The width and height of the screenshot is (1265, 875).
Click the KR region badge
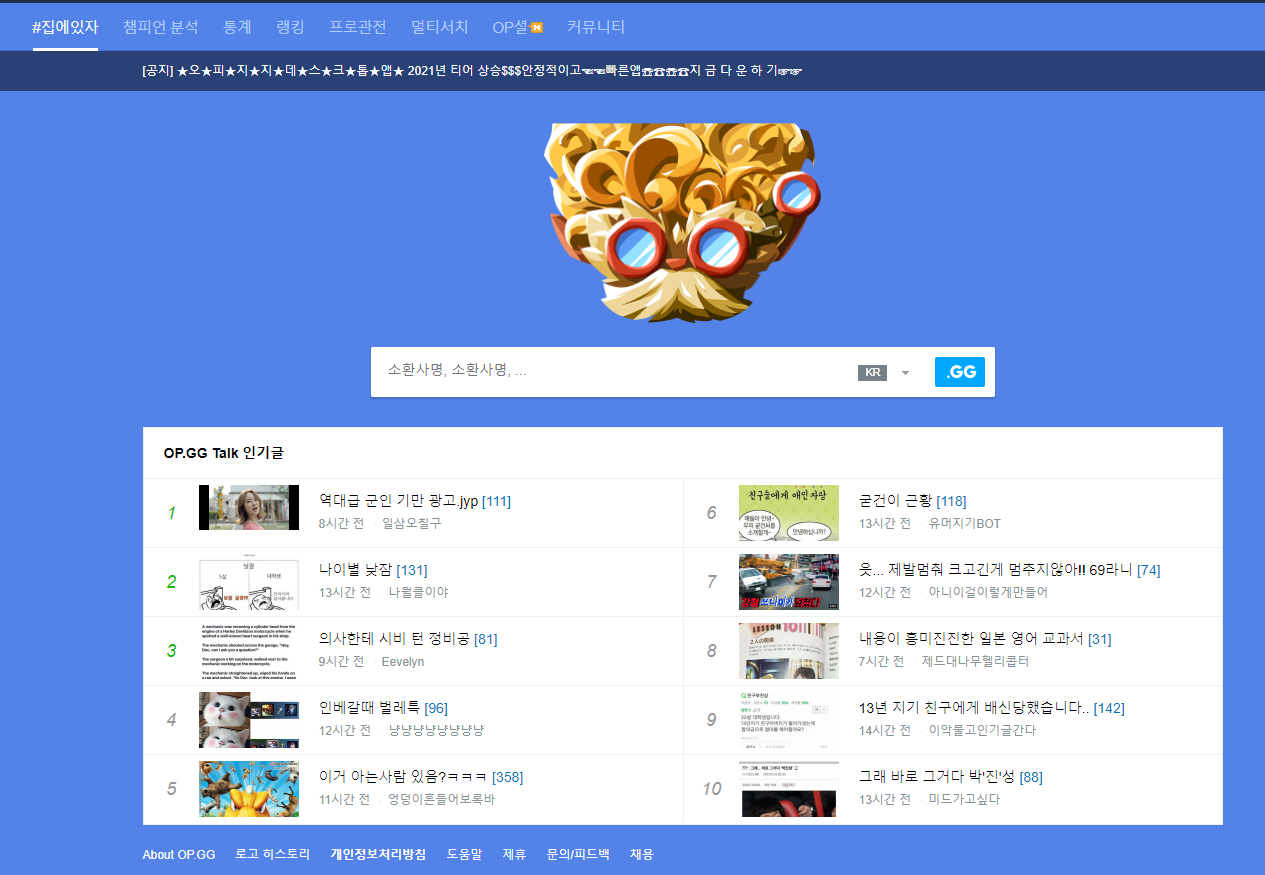[x=872, y=372]
